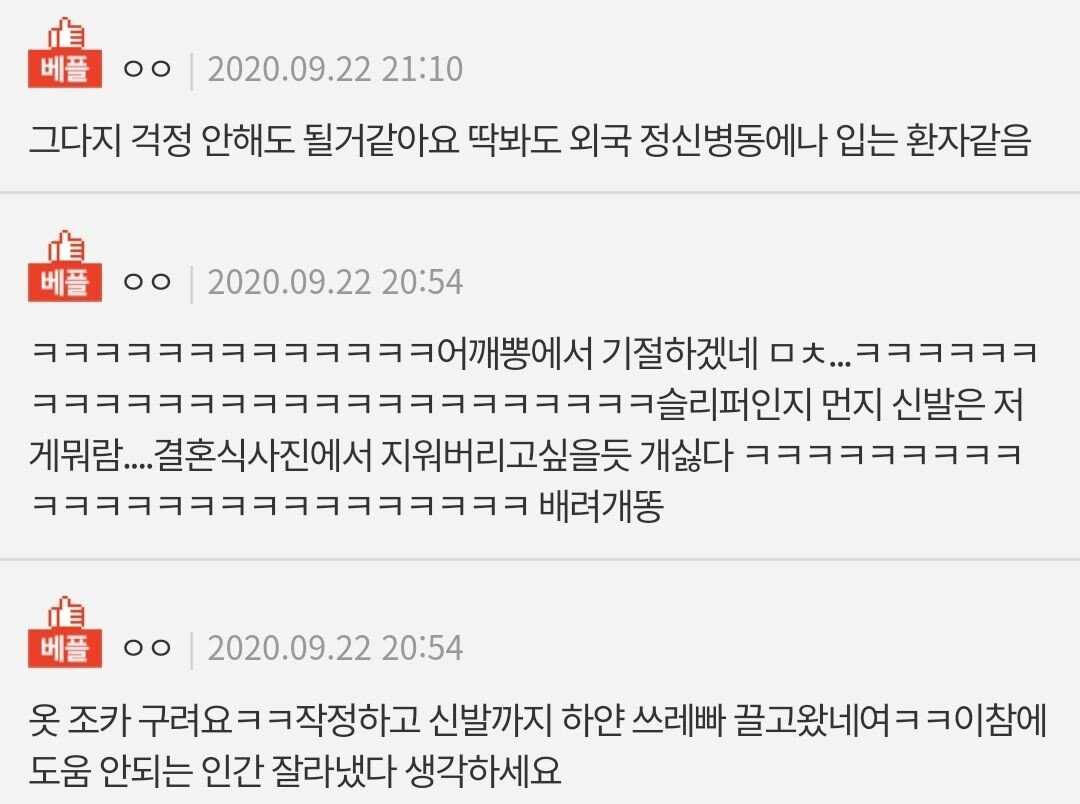This screenshot has height=804, width=1080.
Task: Click the timestamp 2020.09.22 21:10
Action: point(335,69)
